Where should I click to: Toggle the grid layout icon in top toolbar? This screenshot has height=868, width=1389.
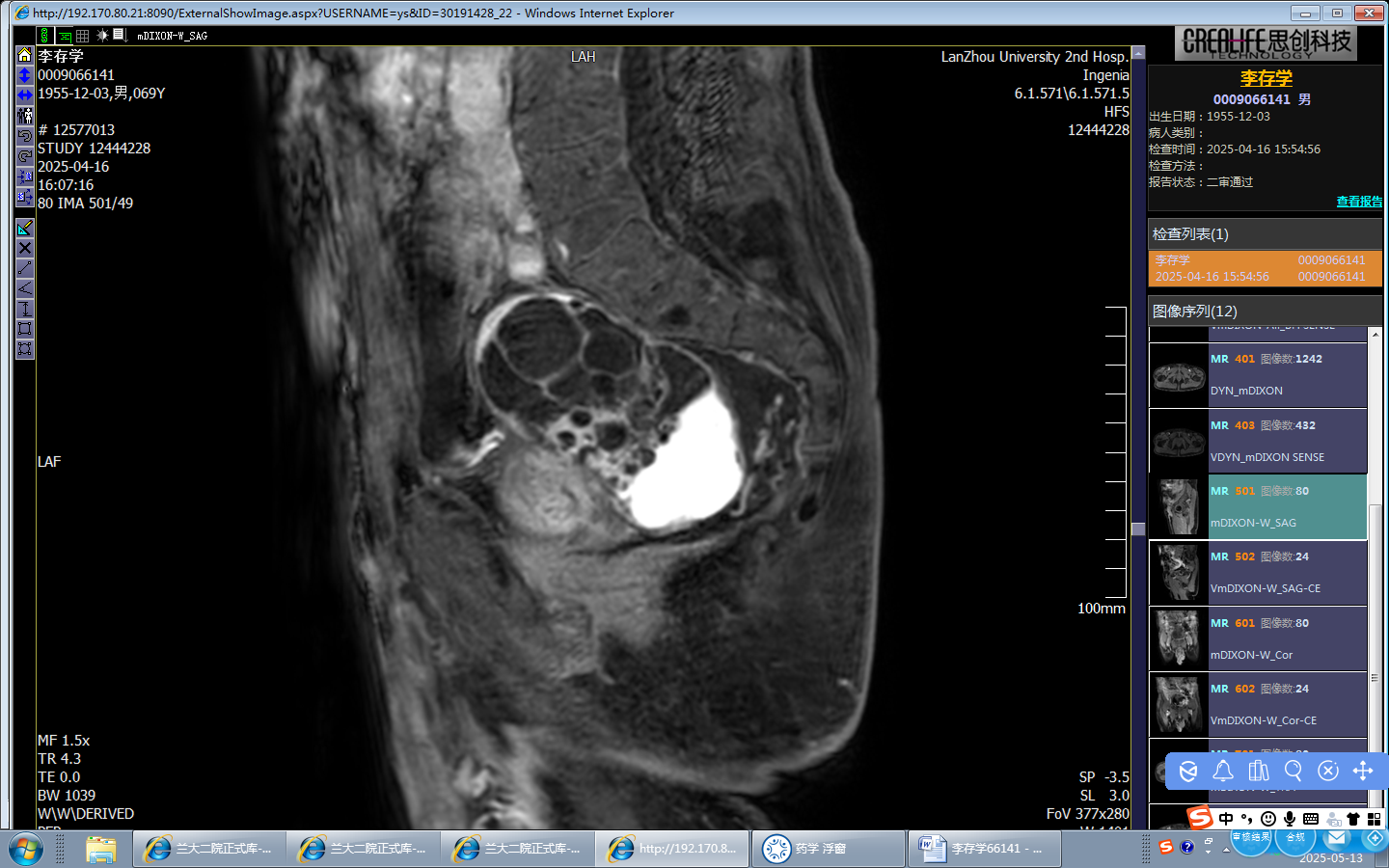point(83,36)
